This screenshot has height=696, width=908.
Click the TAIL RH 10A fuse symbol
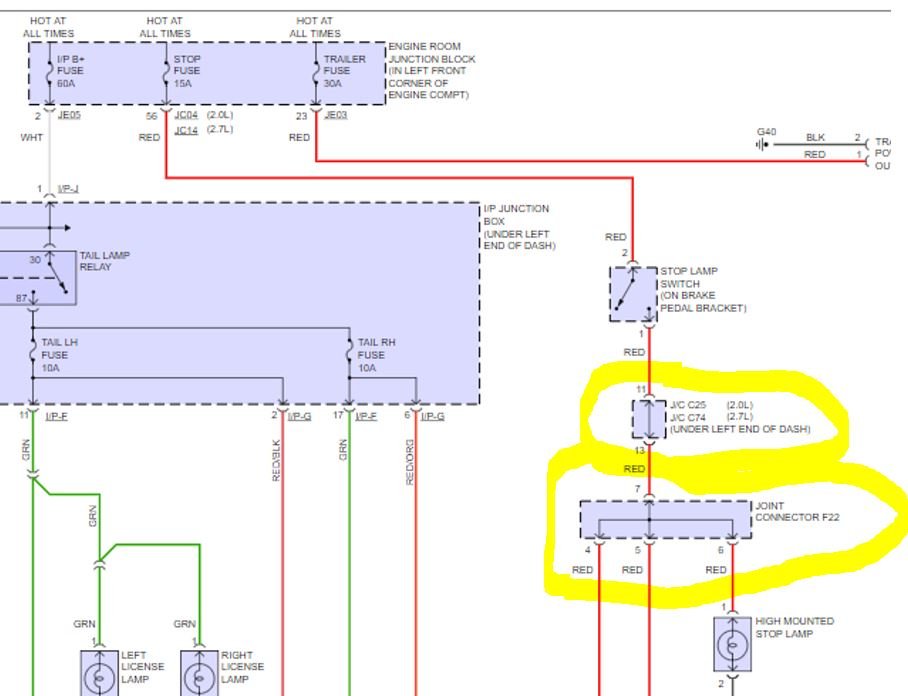pyautogui.click(x=350, y=355)
